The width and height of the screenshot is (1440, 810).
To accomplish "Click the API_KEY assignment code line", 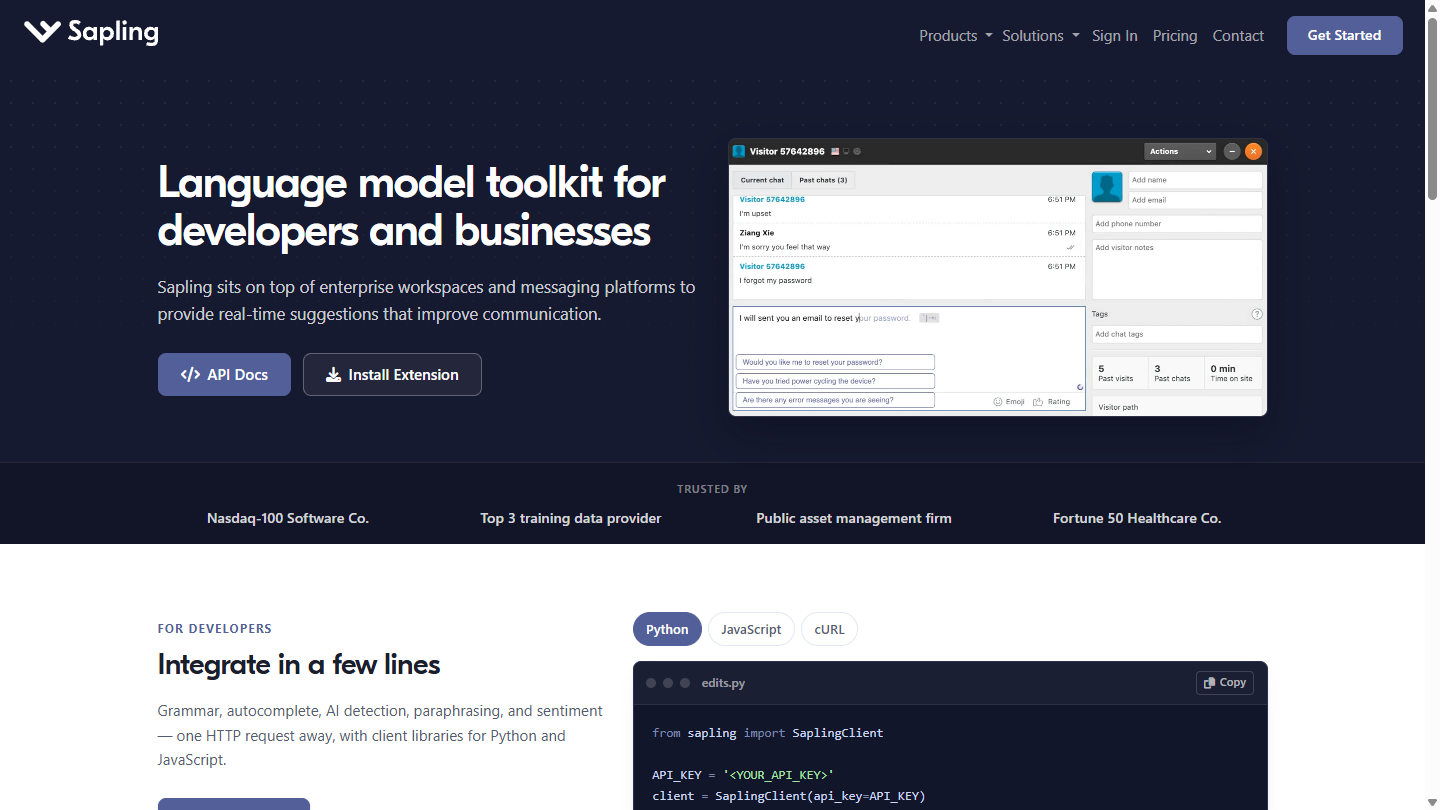I will pos(741,775).
